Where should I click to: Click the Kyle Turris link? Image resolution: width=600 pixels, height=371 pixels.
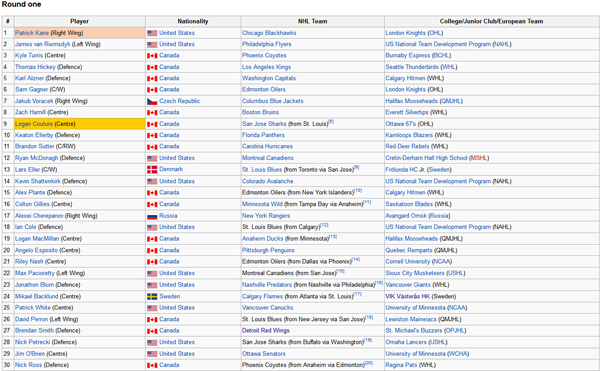(29, 55)
